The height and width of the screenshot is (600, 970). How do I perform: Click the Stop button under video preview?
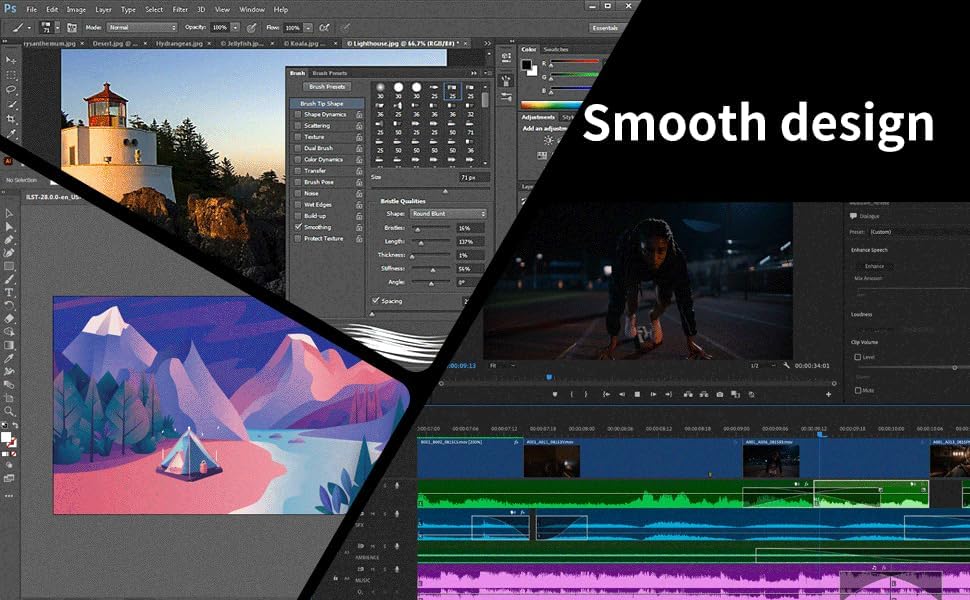(638, 394)
